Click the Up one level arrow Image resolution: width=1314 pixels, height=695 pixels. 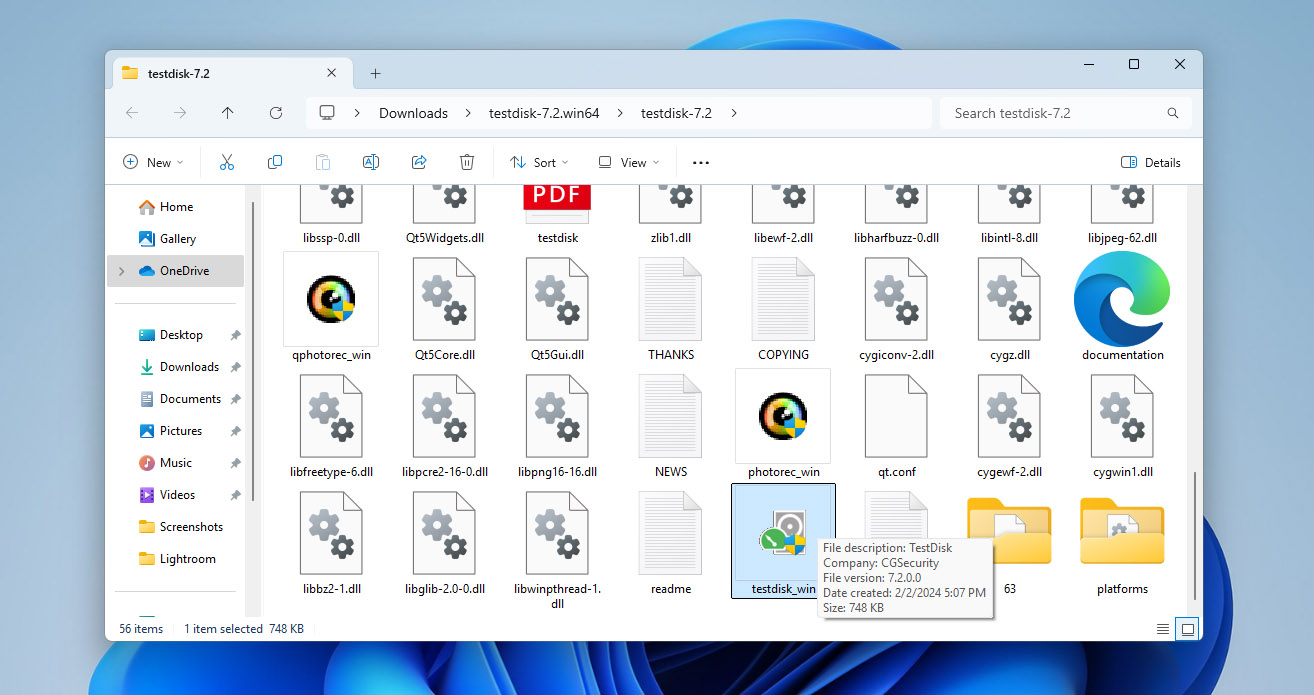click(227, 113)
